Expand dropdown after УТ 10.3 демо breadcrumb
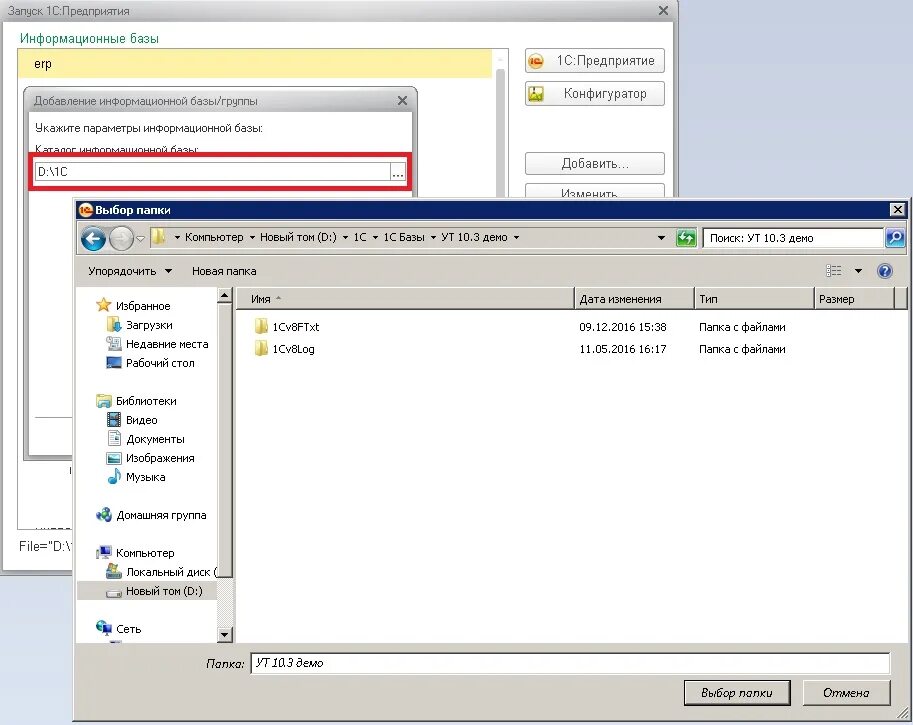913x725 pixels. [x=516, y=238]
